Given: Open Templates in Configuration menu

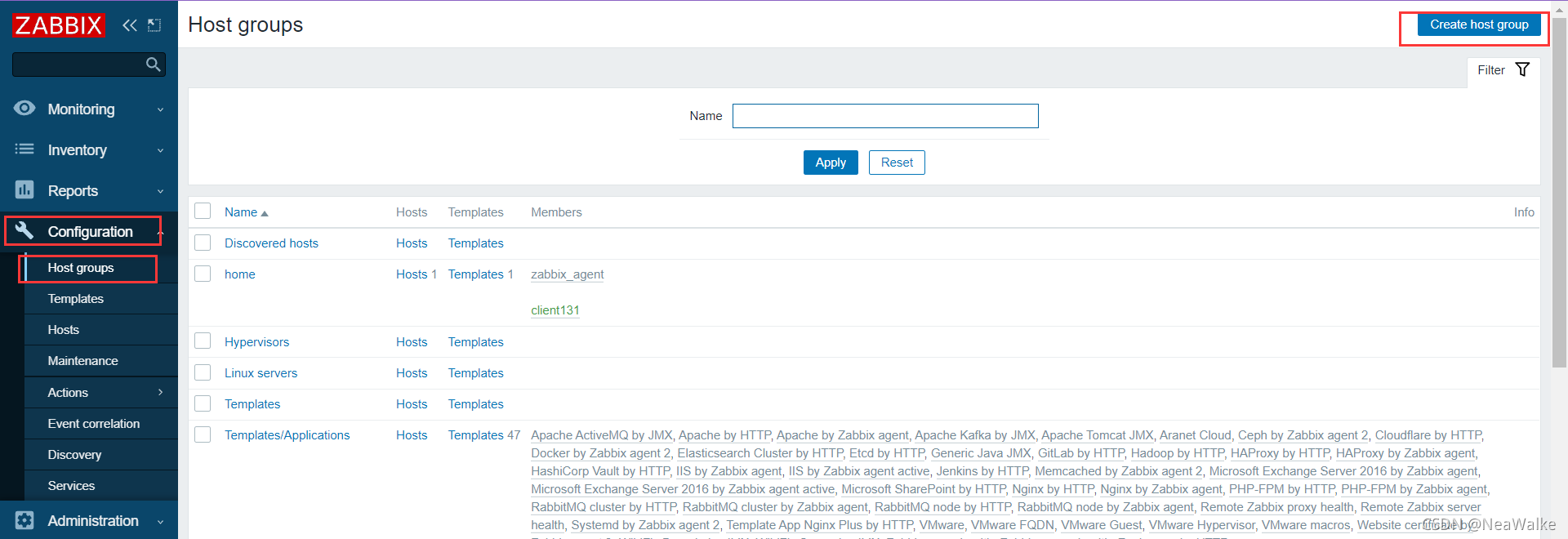Looking at the screenshot, I should 76,299.
